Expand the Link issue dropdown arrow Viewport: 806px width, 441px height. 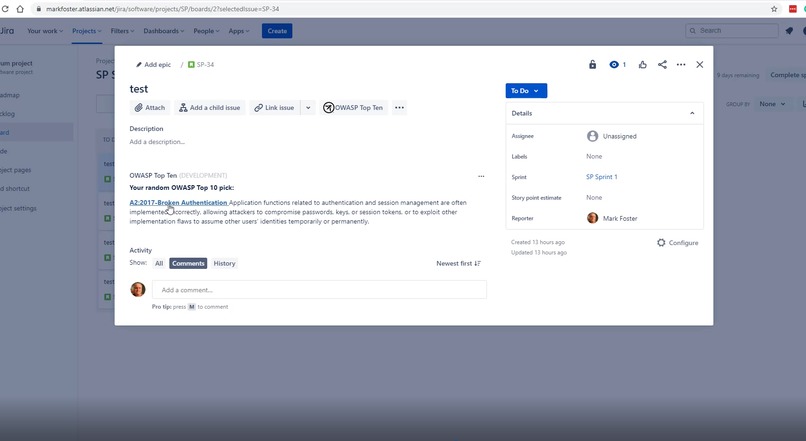308,107
